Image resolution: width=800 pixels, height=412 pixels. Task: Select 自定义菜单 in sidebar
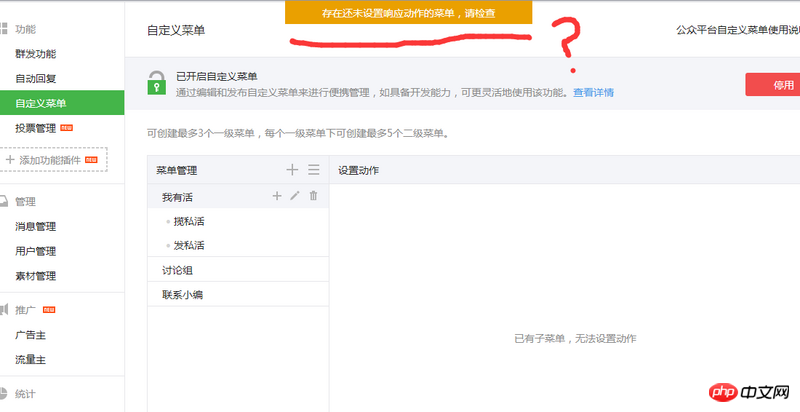pos(62,103)
